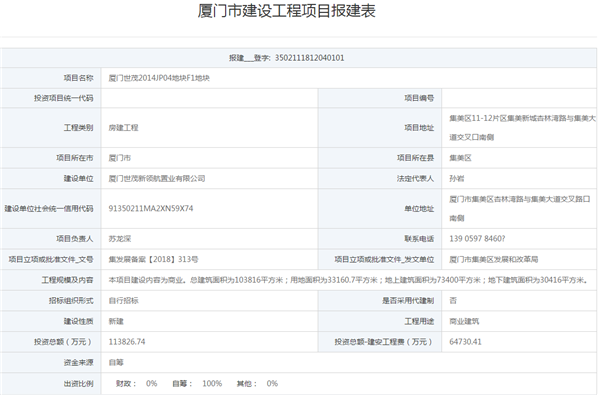Click the 项目负责人 label
This screenshot has width=600, height=395.
(75, 239)
